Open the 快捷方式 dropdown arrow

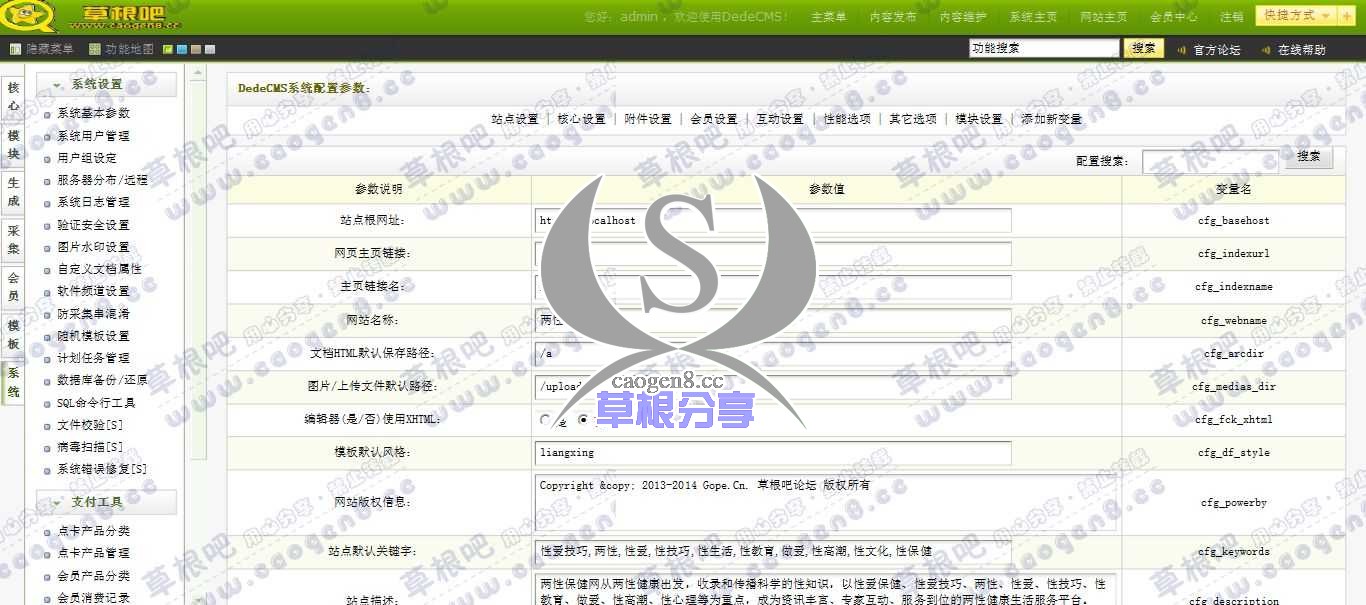point(1326,16)
